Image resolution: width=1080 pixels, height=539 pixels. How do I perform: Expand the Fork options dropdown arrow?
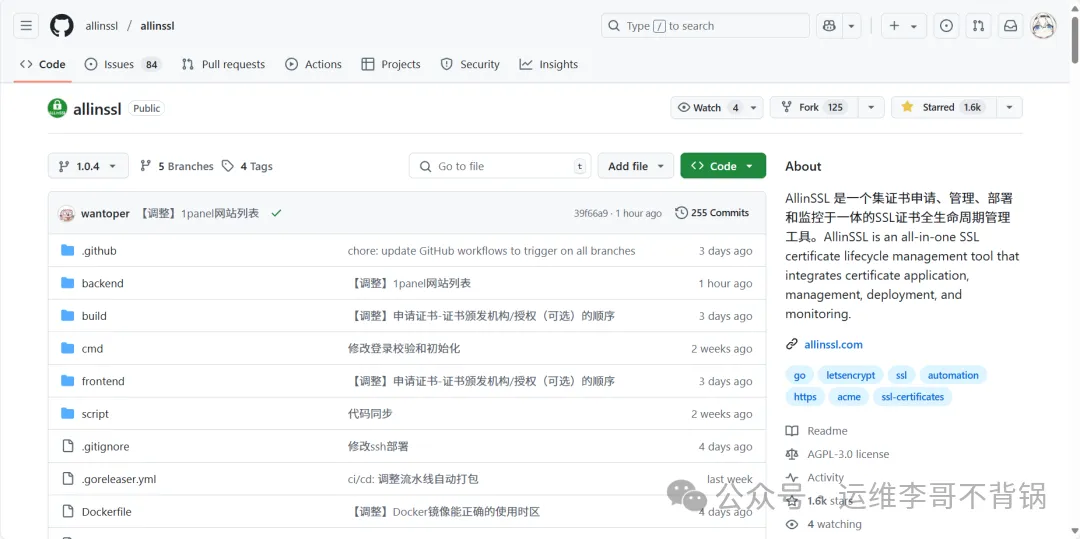tap(871, 107)
